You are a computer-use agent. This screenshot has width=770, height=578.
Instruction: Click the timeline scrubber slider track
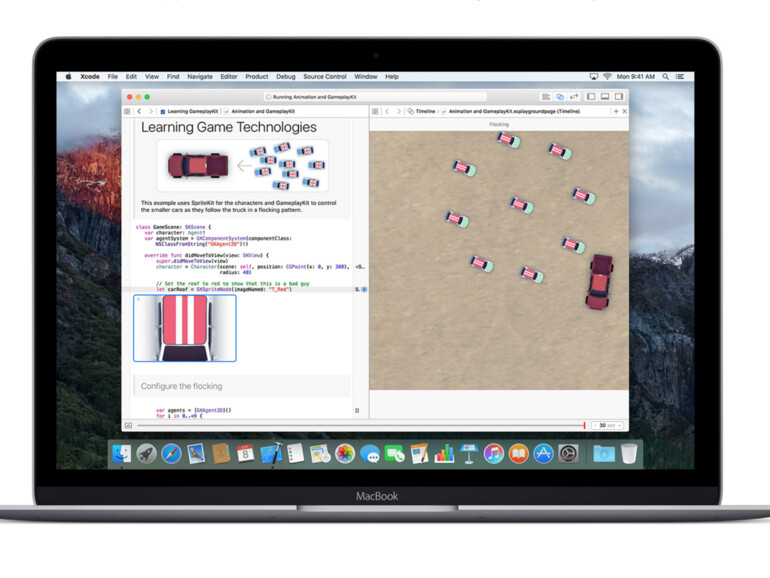pyautogui.click(x=361, y=425)
